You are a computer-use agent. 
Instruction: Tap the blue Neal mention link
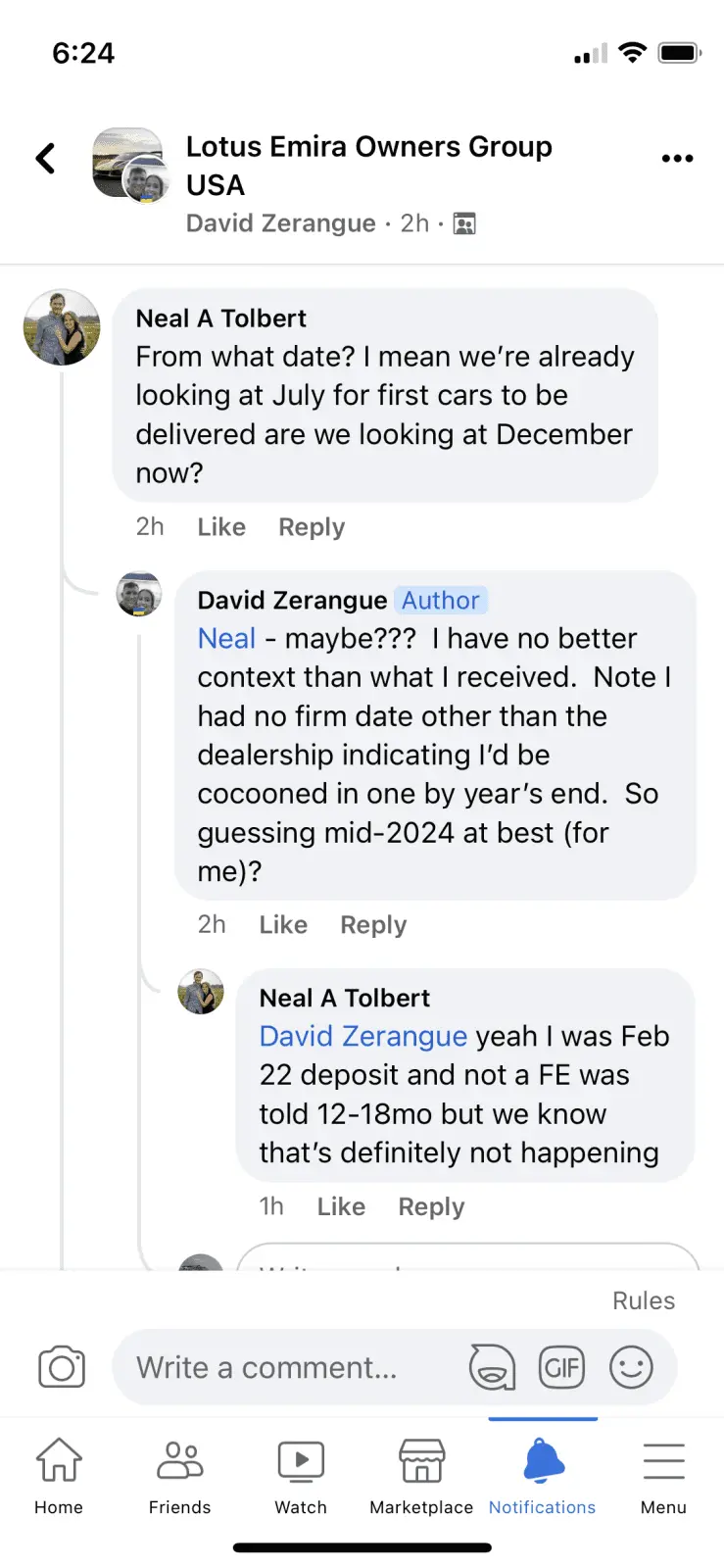coord(226,639)
